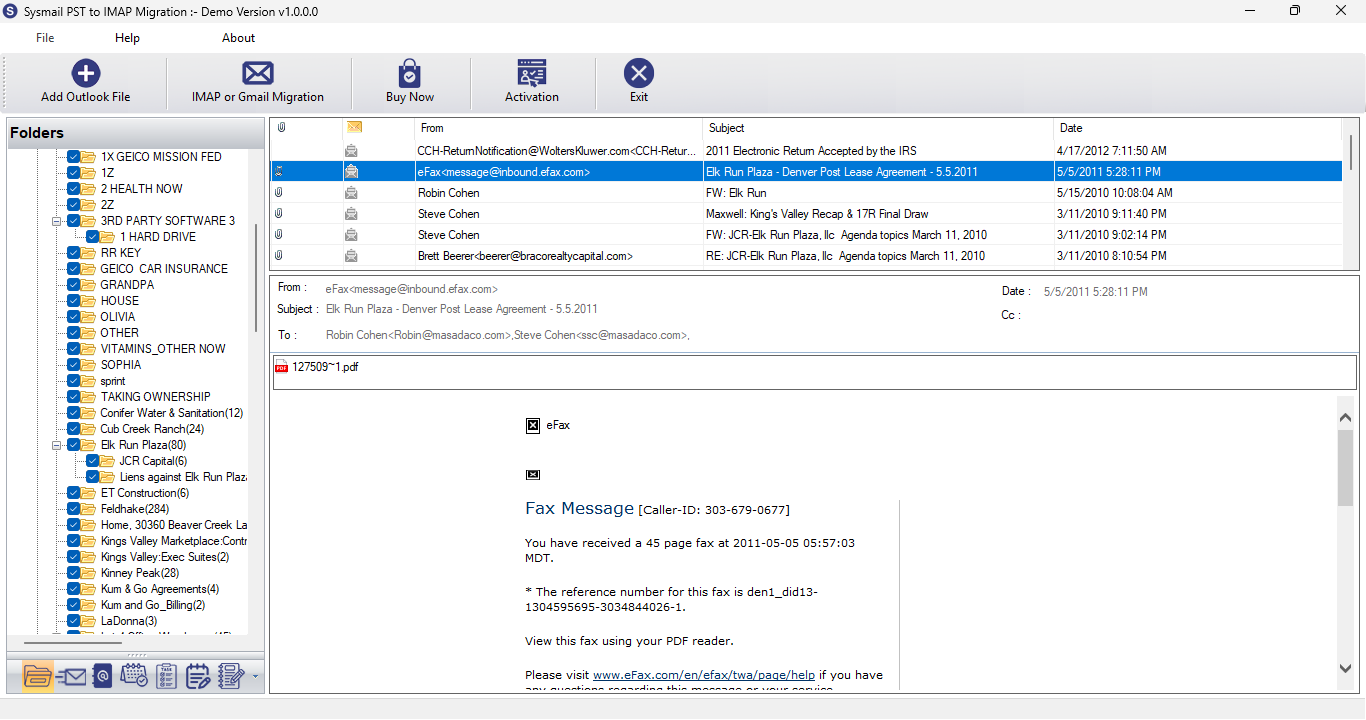Open the File menu
This screenshot has height=720, width=1366.
[45, 38]
